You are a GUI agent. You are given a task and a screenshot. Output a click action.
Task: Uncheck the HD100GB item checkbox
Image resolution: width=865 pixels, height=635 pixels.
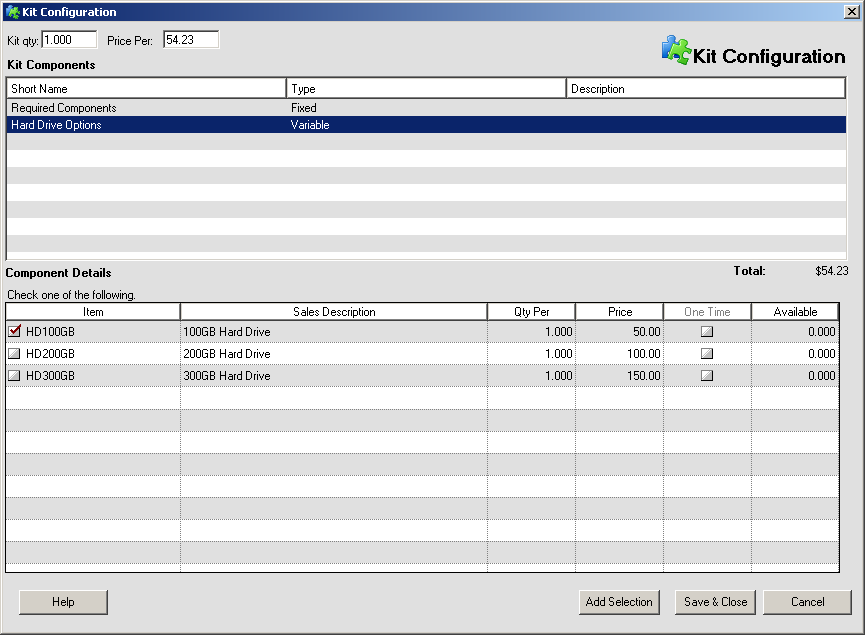(14, 331)
